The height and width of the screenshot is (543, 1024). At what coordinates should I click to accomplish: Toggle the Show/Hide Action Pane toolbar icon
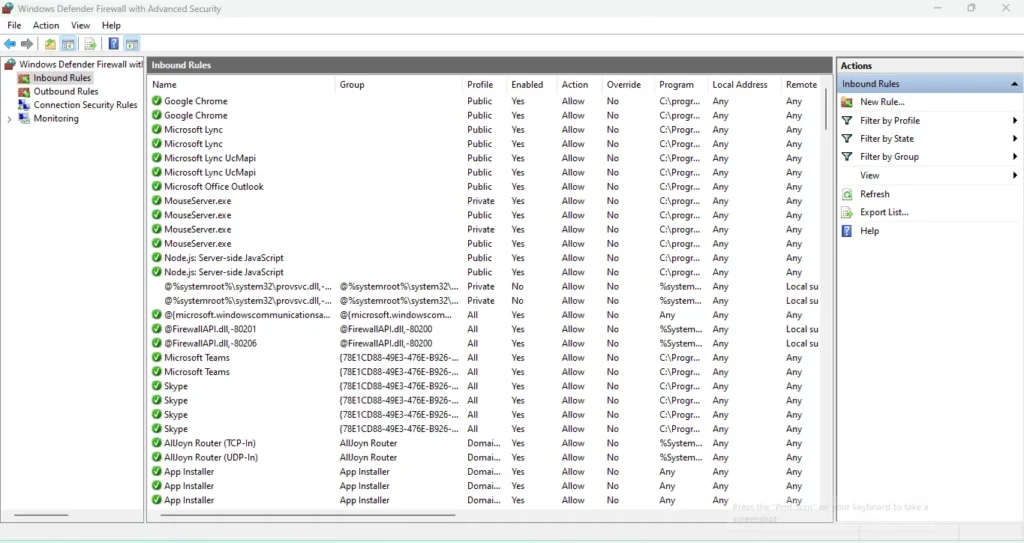132,44
